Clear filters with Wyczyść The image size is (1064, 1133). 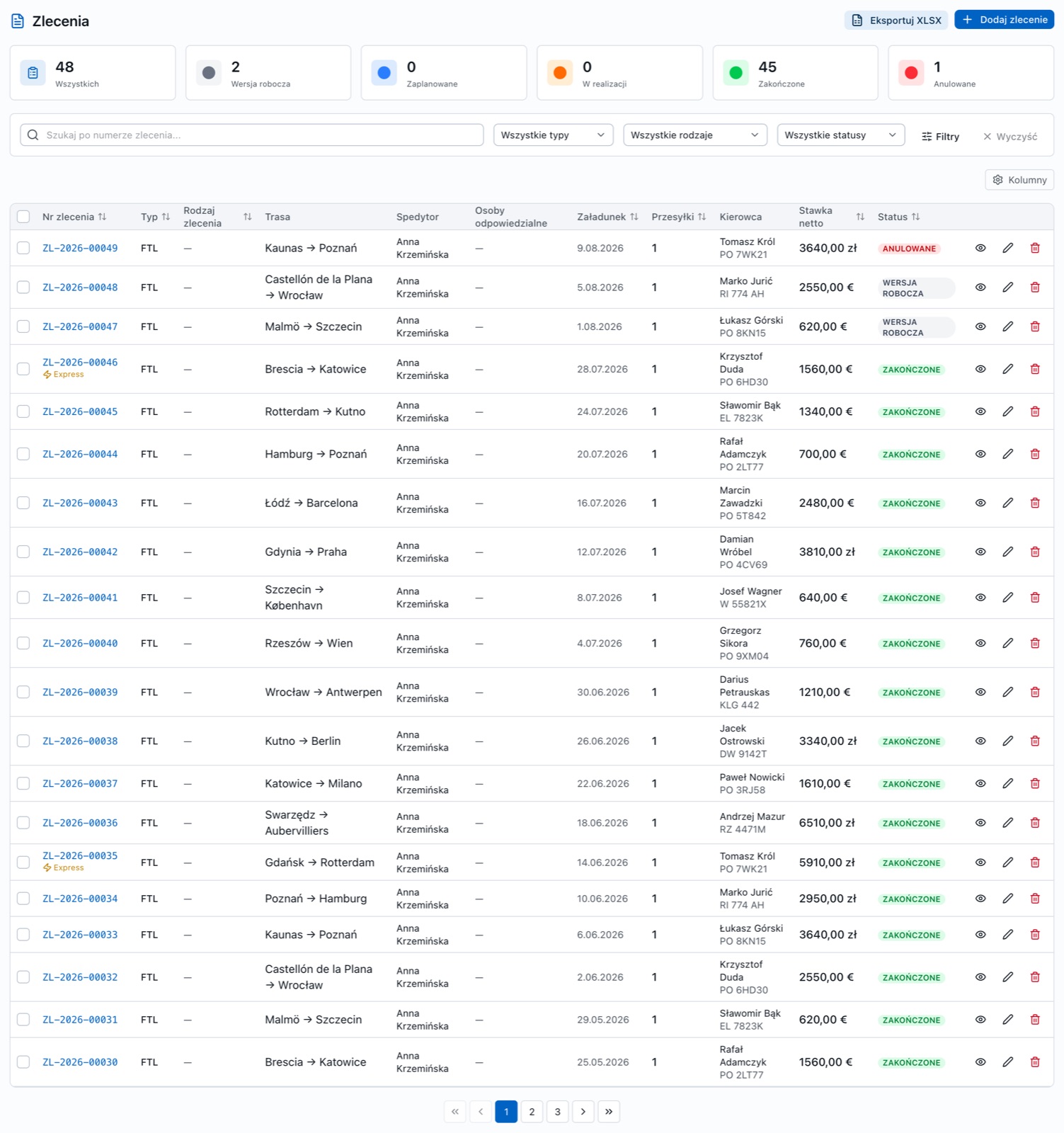point(1010,136)
